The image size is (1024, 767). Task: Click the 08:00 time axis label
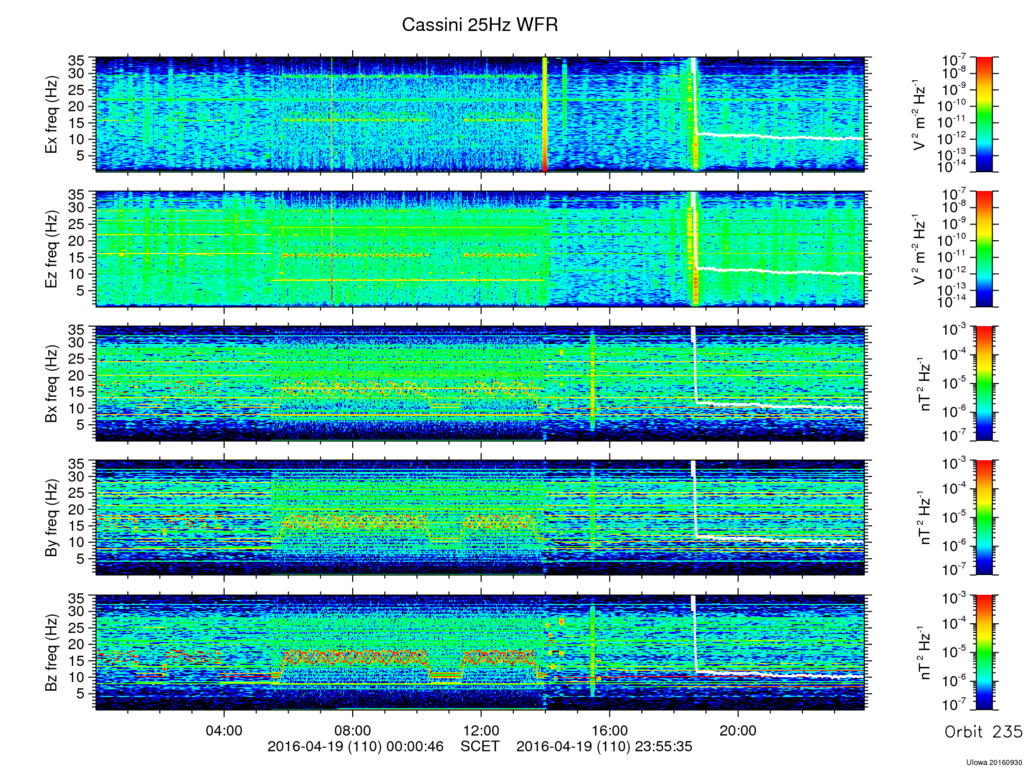[353, 730]
